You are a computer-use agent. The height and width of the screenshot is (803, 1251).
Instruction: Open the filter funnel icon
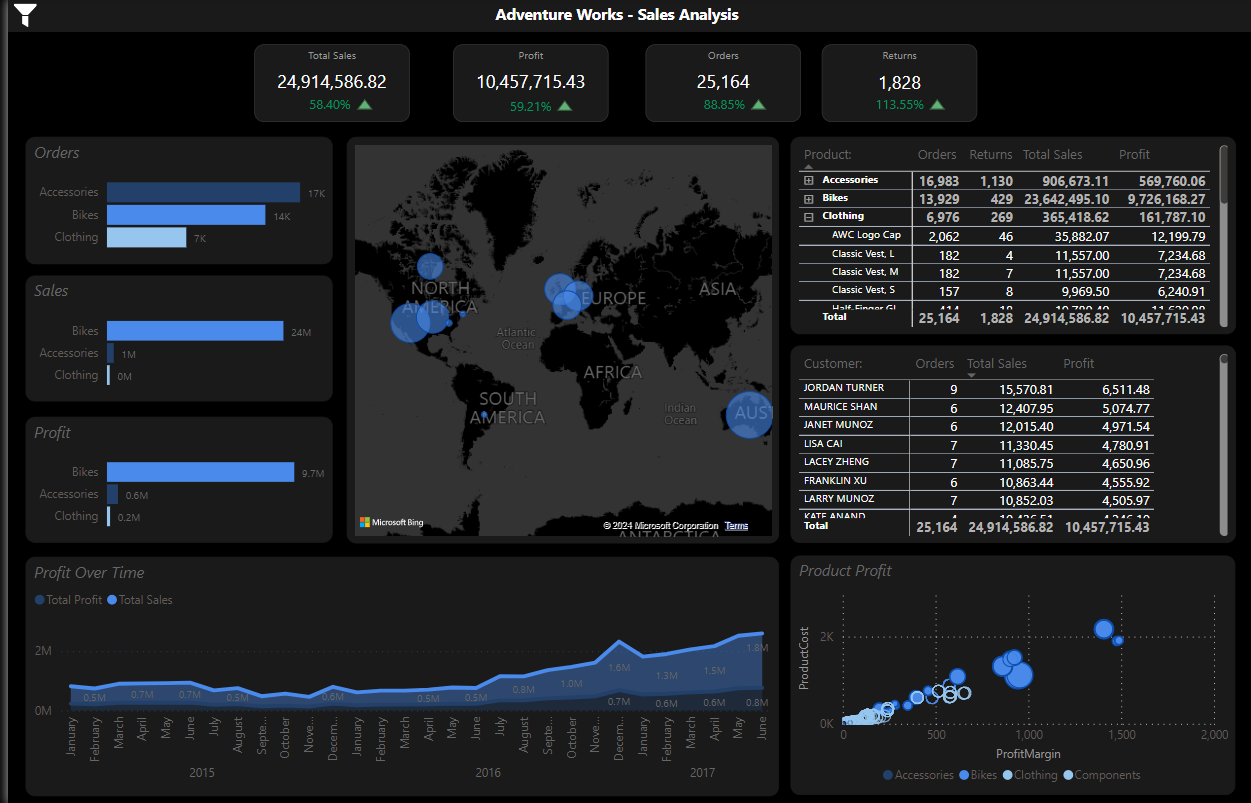pos(26,14)
